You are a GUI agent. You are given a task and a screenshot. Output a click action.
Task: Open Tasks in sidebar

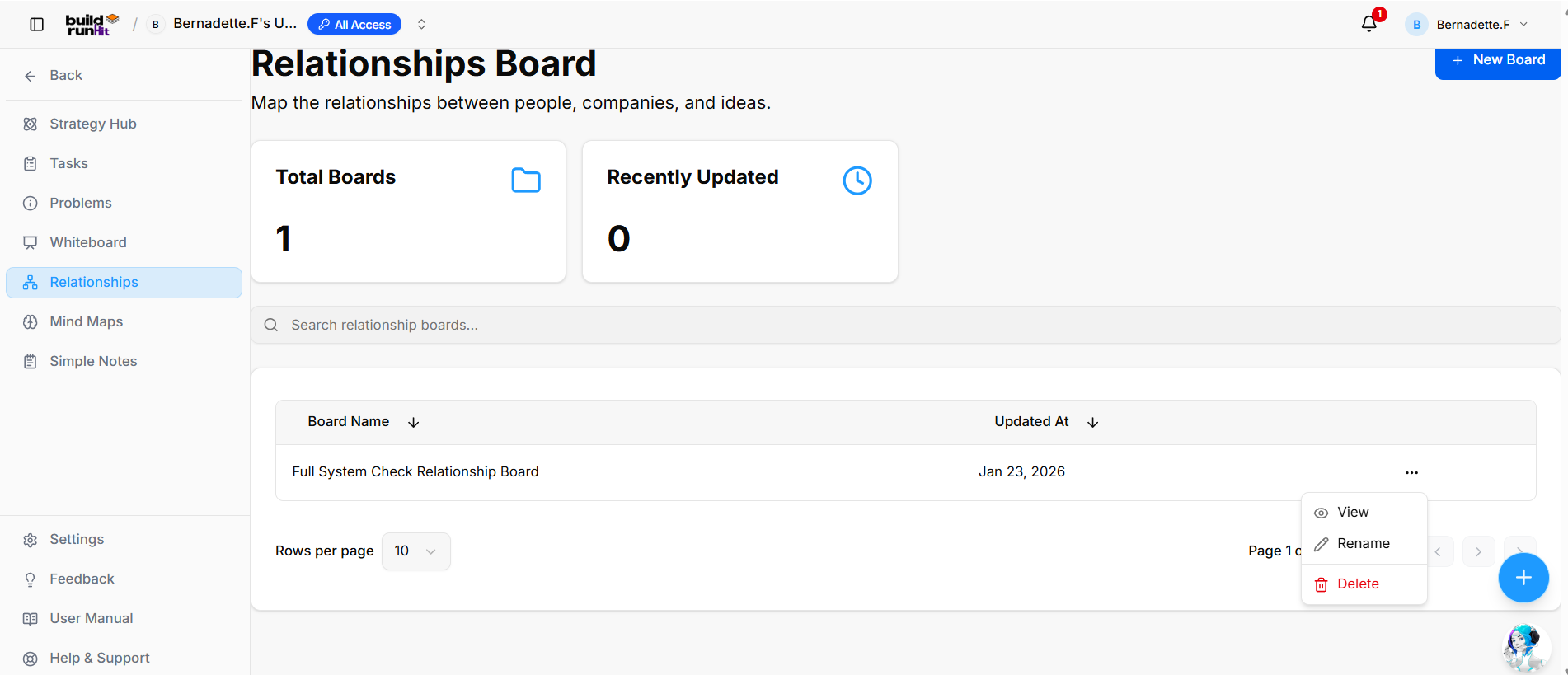tap(124, 163)
